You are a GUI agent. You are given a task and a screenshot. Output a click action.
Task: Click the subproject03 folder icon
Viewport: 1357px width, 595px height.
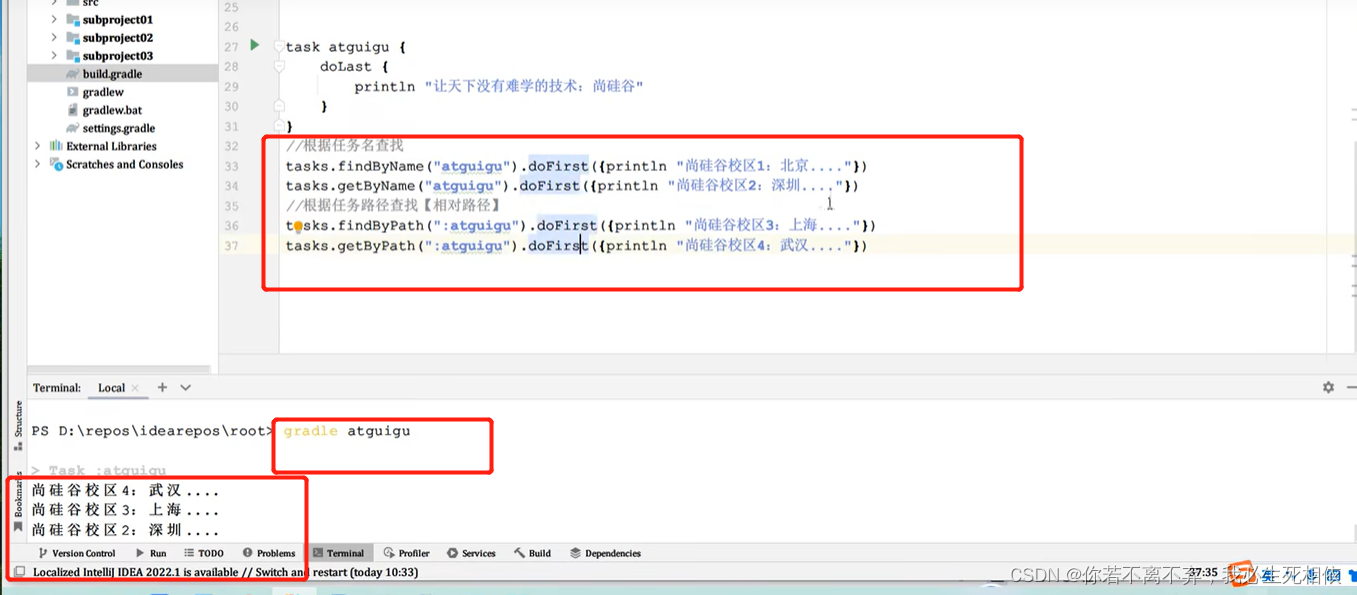coord(73,55)
